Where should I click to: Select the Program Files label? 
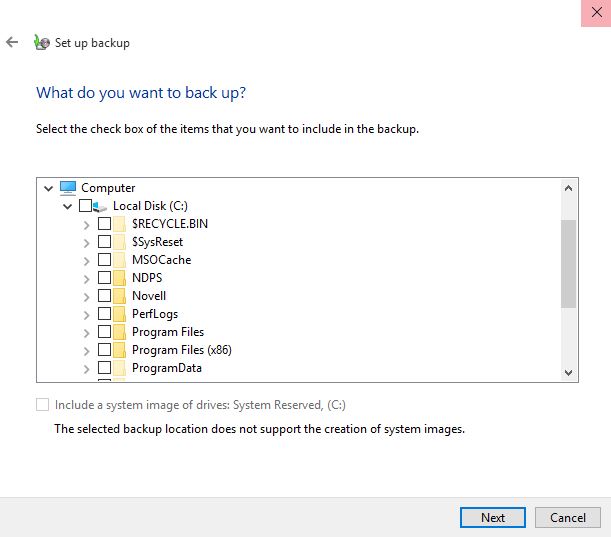168,332
